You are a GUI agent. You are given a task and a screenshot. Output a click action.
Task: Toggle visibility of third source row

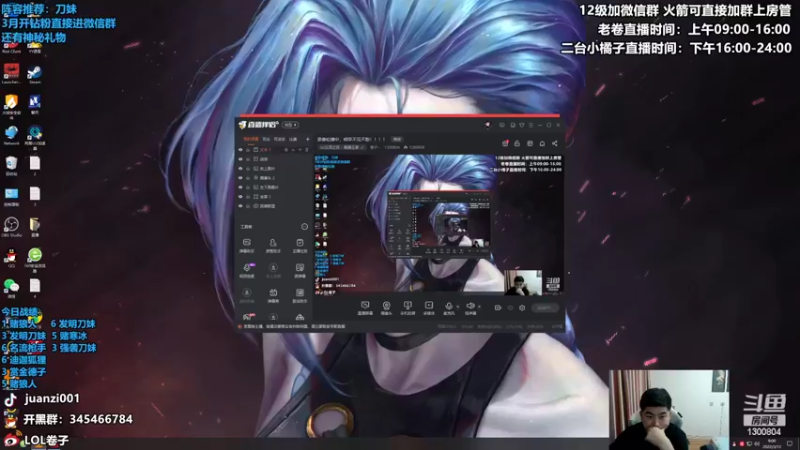pyautogui.click(x=240, y=168)
